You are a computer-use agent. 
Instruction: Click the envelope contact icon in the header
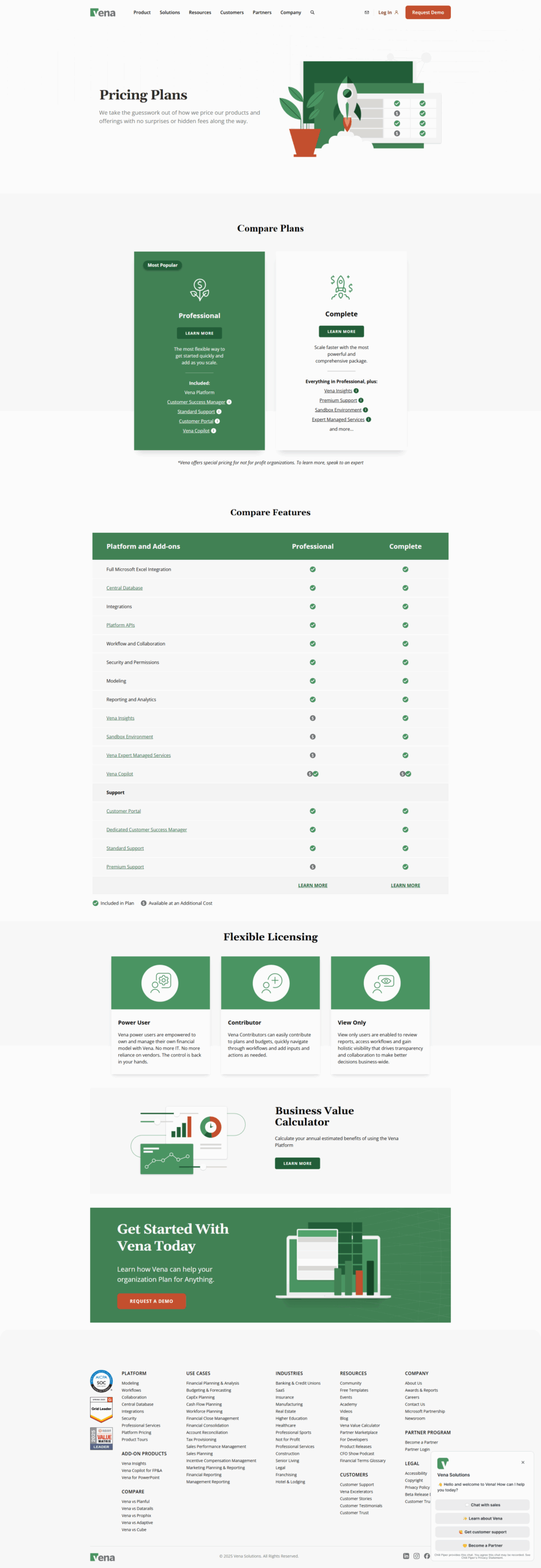tap(367, 12)
